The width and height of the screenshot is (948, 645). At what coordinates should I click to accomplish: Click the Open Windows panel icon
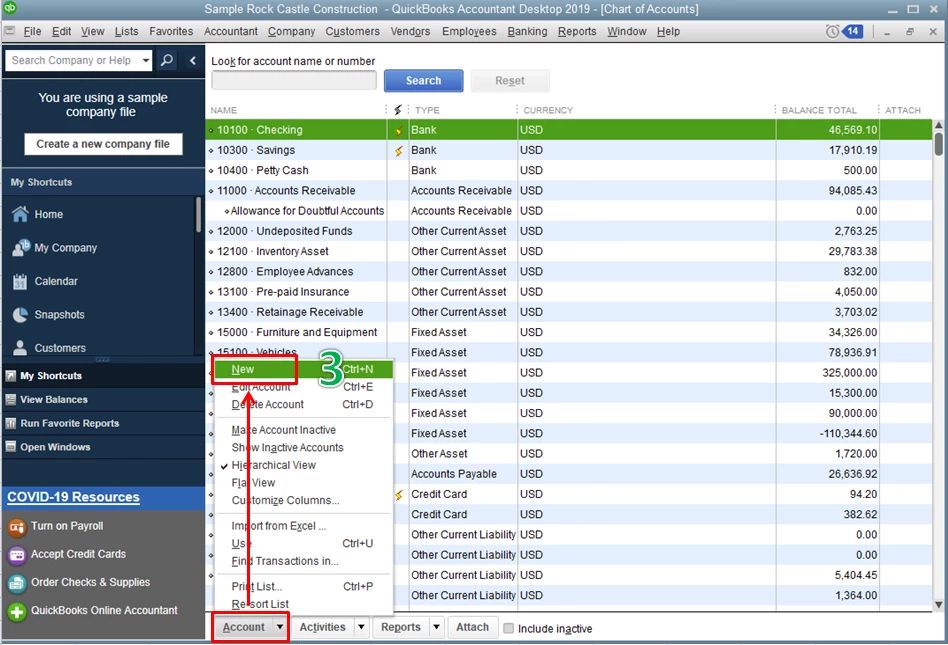pos(10,447)
